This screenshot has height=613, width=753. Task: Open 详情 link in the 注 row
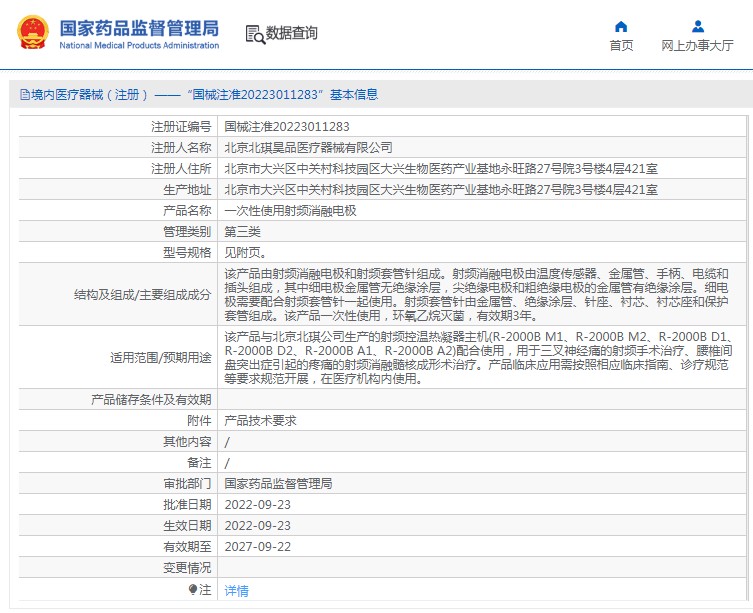(x=236, y=590)
